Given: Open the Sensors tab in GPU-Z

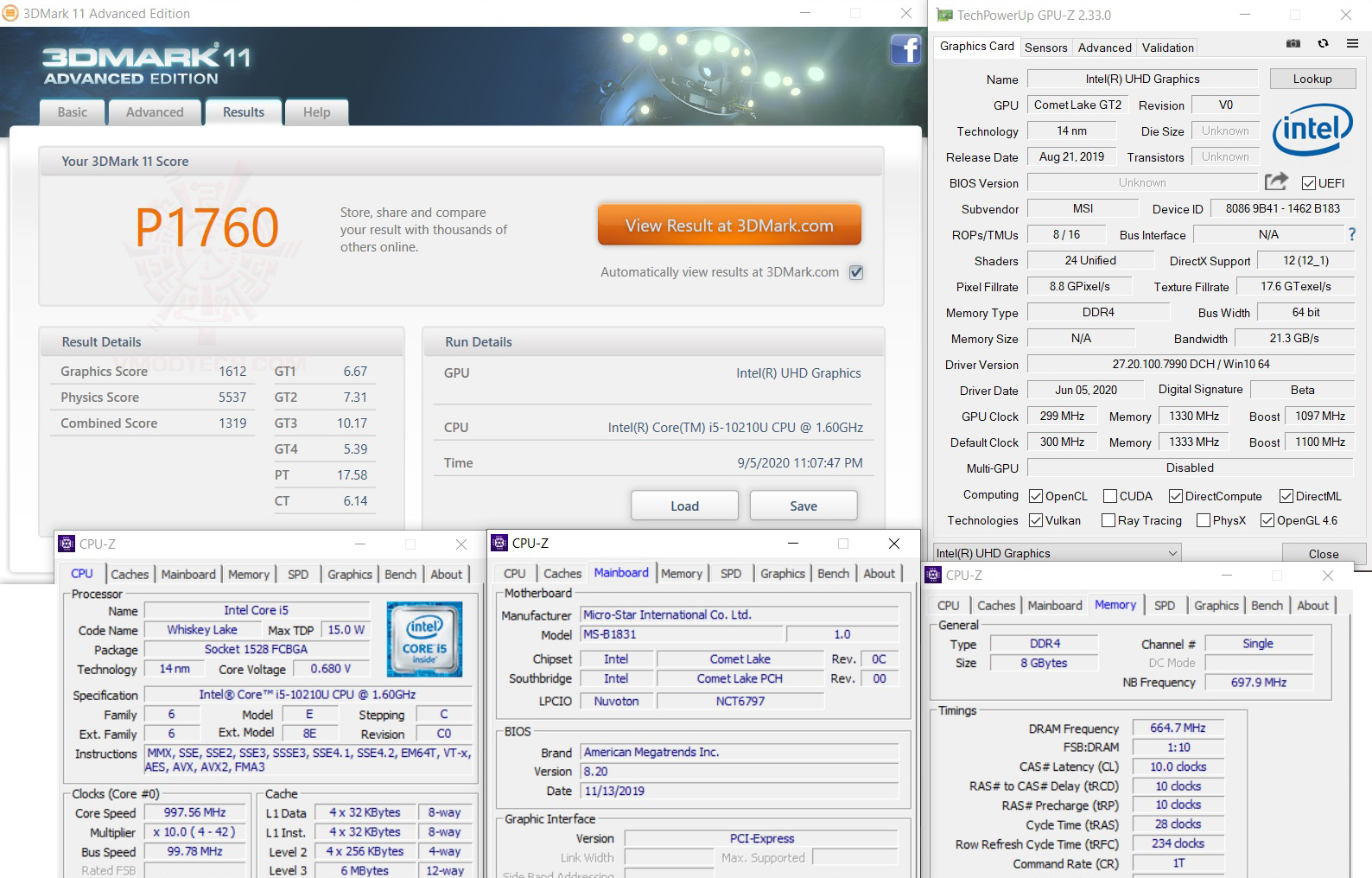Looking at the screenshot, I should (x=1045, y=48).
